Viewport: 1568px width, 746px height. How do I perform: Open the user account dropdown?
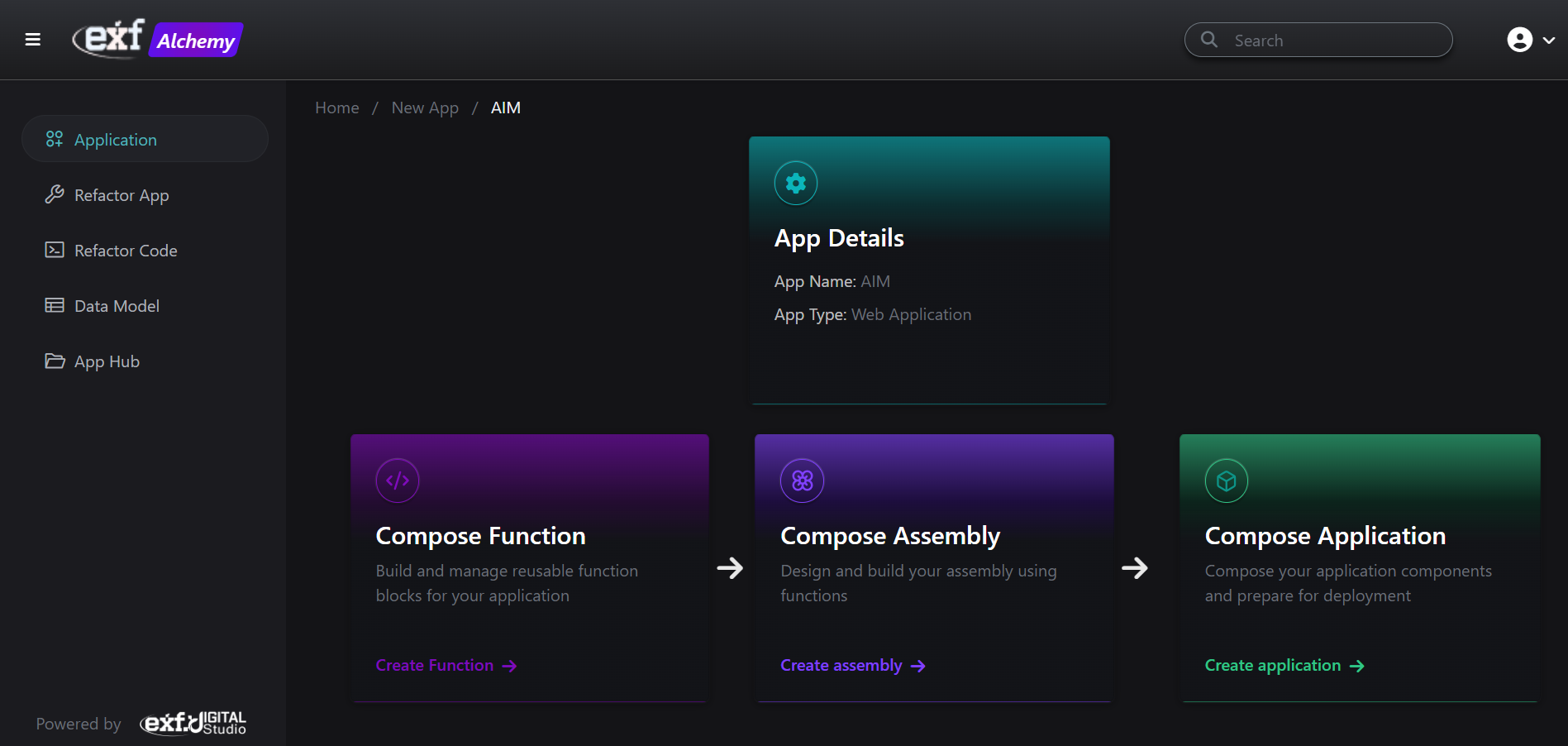pyautogui.click(x=1519, y=40)
